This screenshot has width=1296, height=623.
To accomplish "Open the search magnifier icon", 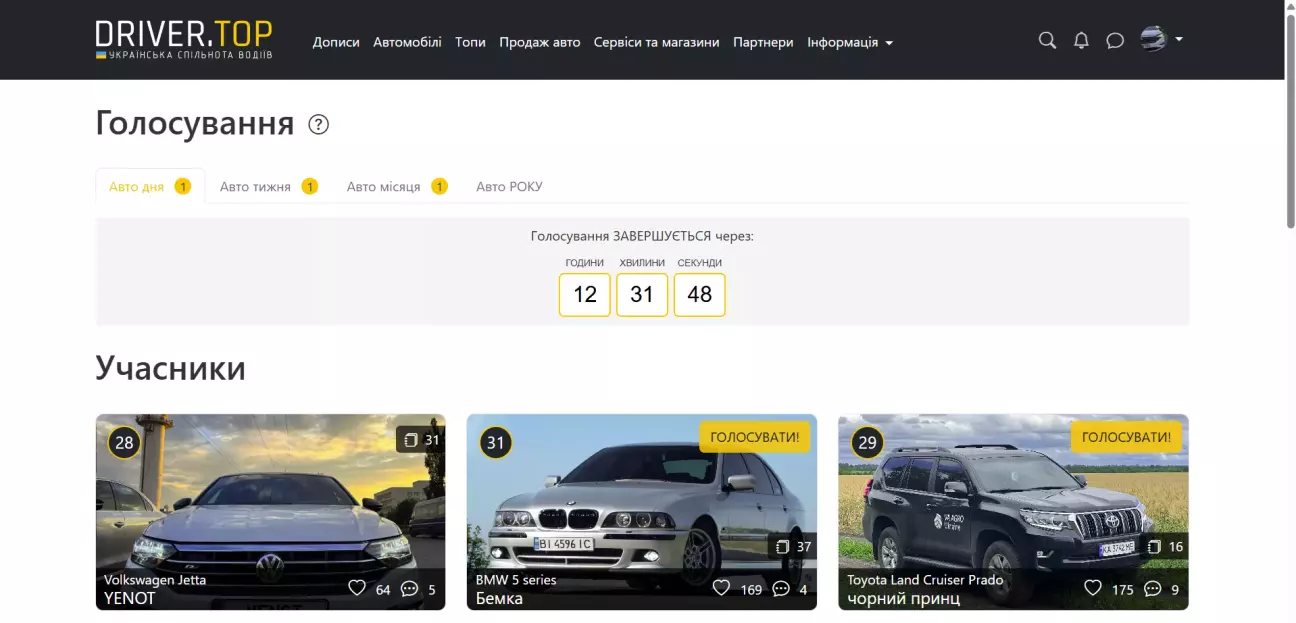I will (x=1047, y=41).
